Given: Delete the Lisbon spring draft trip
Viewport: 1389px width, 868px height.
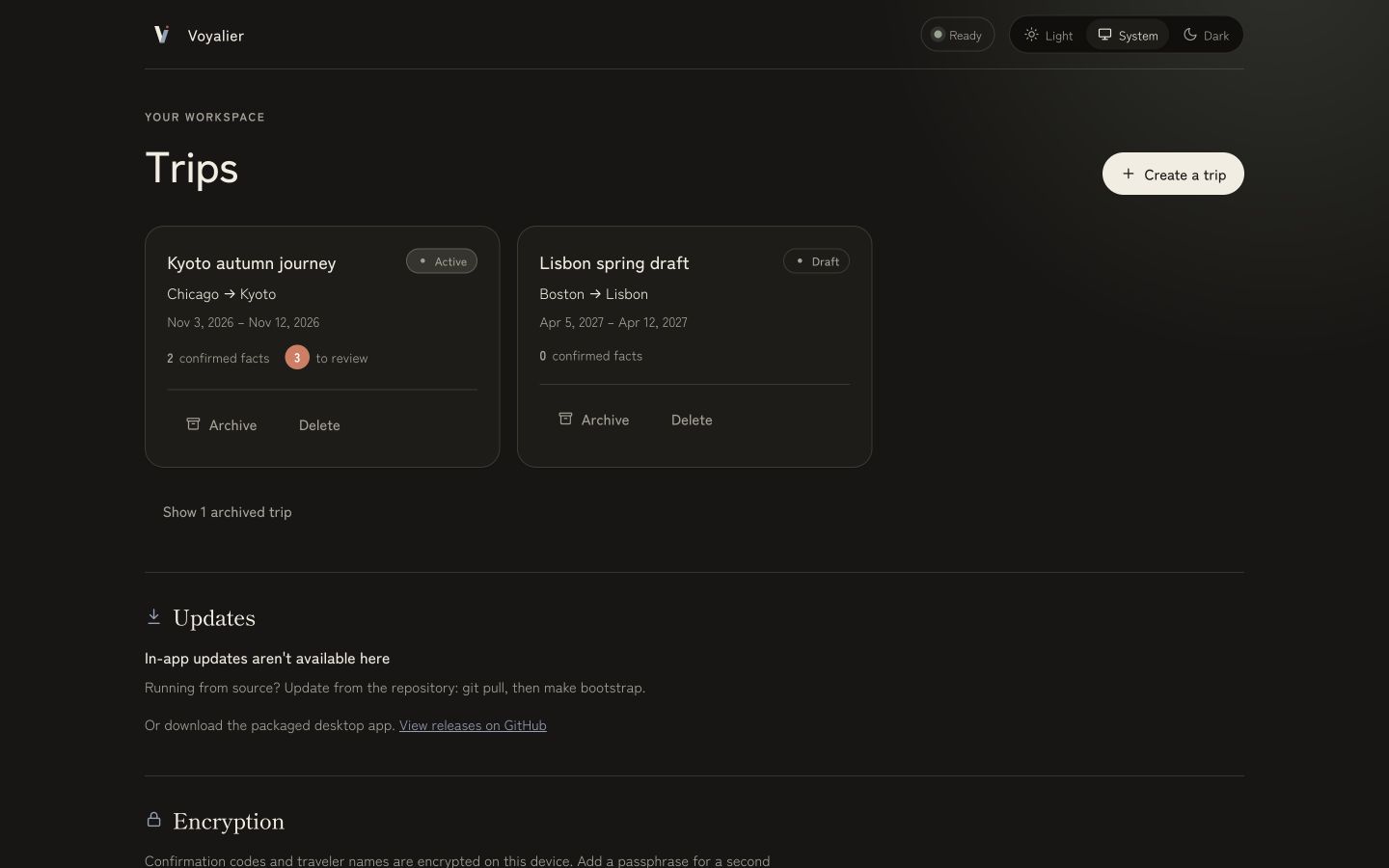Looking at the screenshot, I should coord(692,420).
